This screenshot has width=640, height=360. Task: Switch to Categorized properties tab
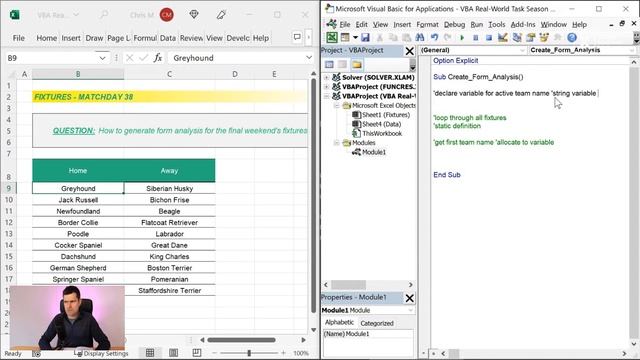377,323
